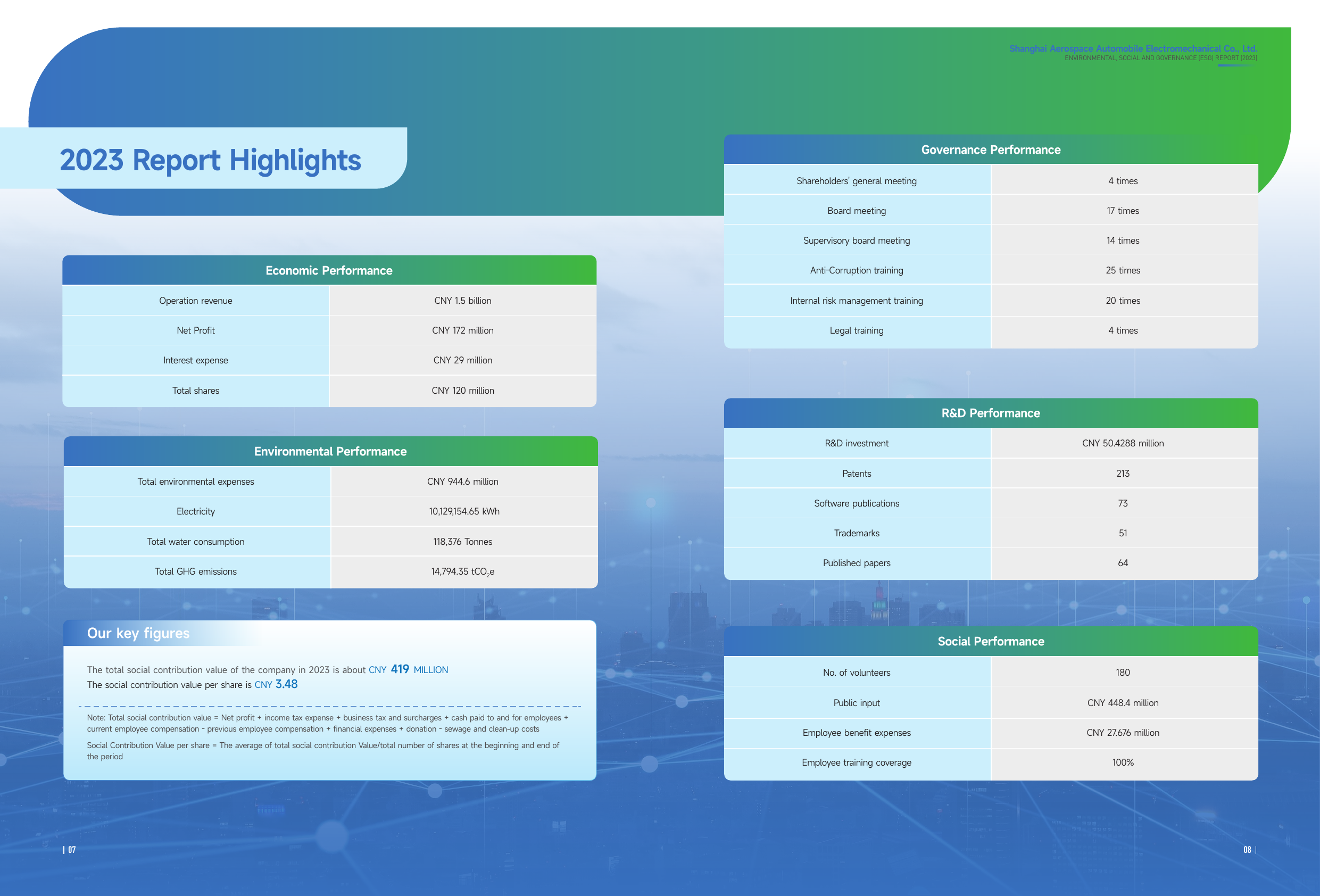This screenshot has width=1320, height=896.
Task: Select the 'CNY 448.4 million' Public input value
Action: (x=1122, y=703)
